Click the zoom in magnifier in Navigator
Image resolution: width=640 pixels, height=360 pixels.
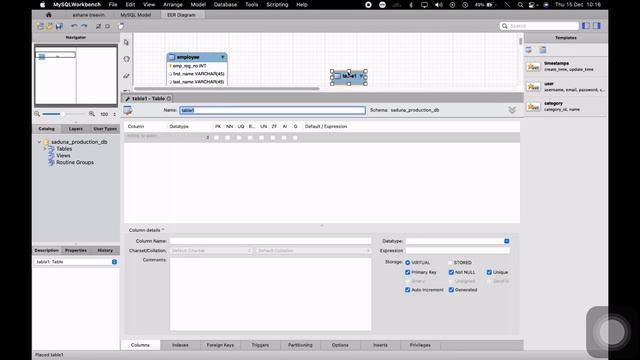click(92, 114)
